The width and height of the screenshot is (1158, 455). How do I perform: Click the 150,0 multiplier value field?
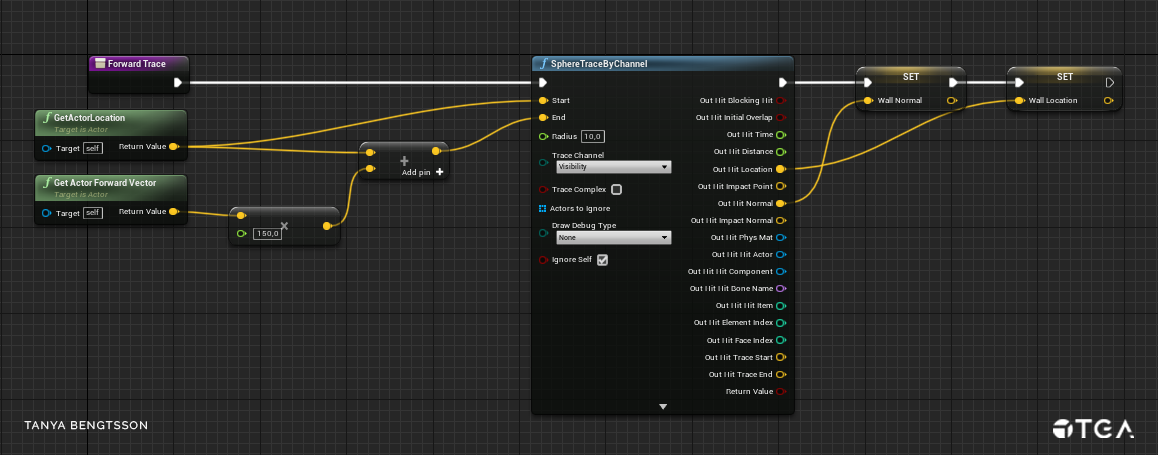point(267,233)
